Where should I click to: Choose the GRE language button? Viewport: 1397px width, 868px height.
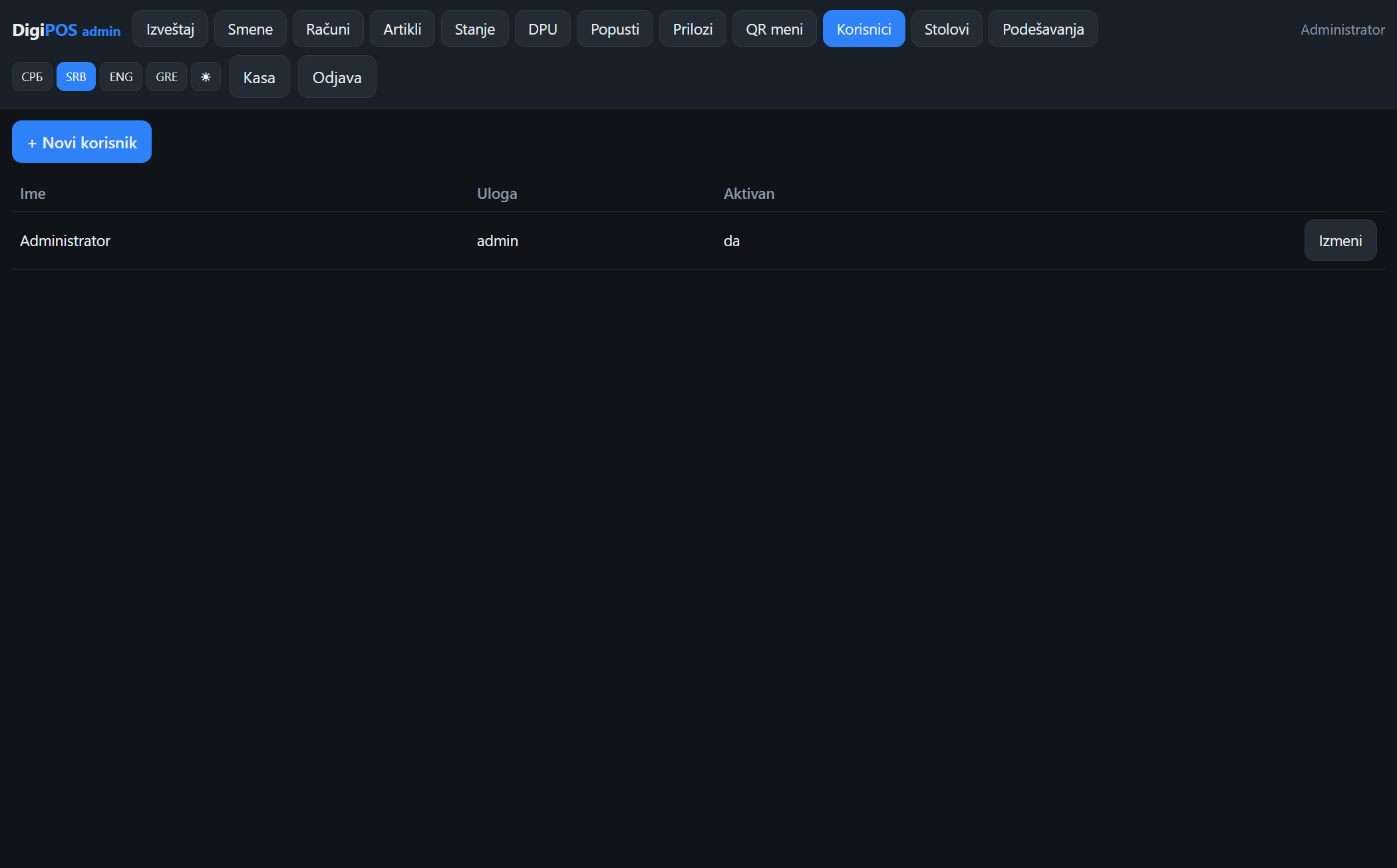pyautogui.click(x=166, y=76)
